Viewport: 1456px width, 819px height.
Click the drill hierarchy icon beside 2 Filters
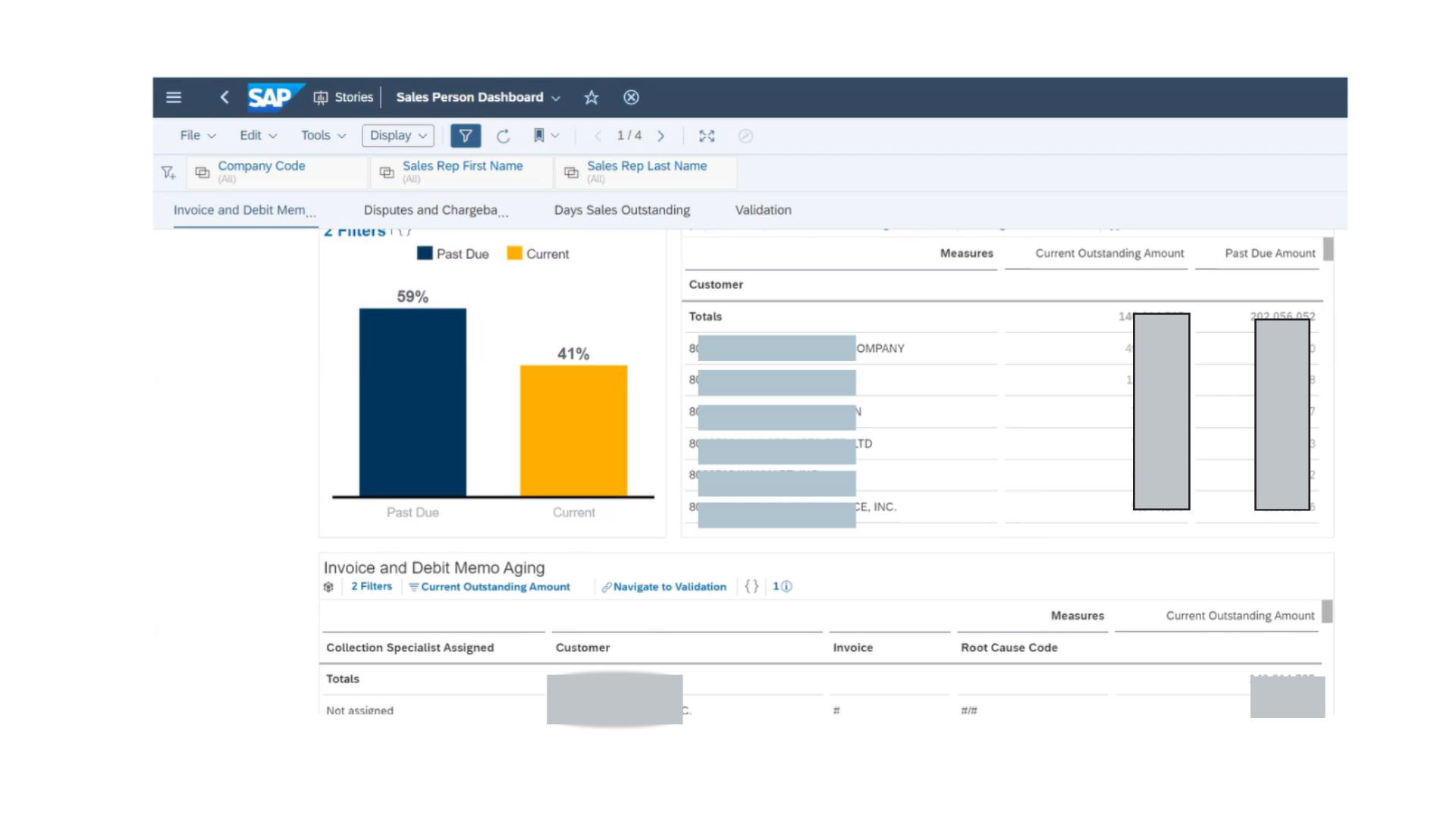pos(328,587)
